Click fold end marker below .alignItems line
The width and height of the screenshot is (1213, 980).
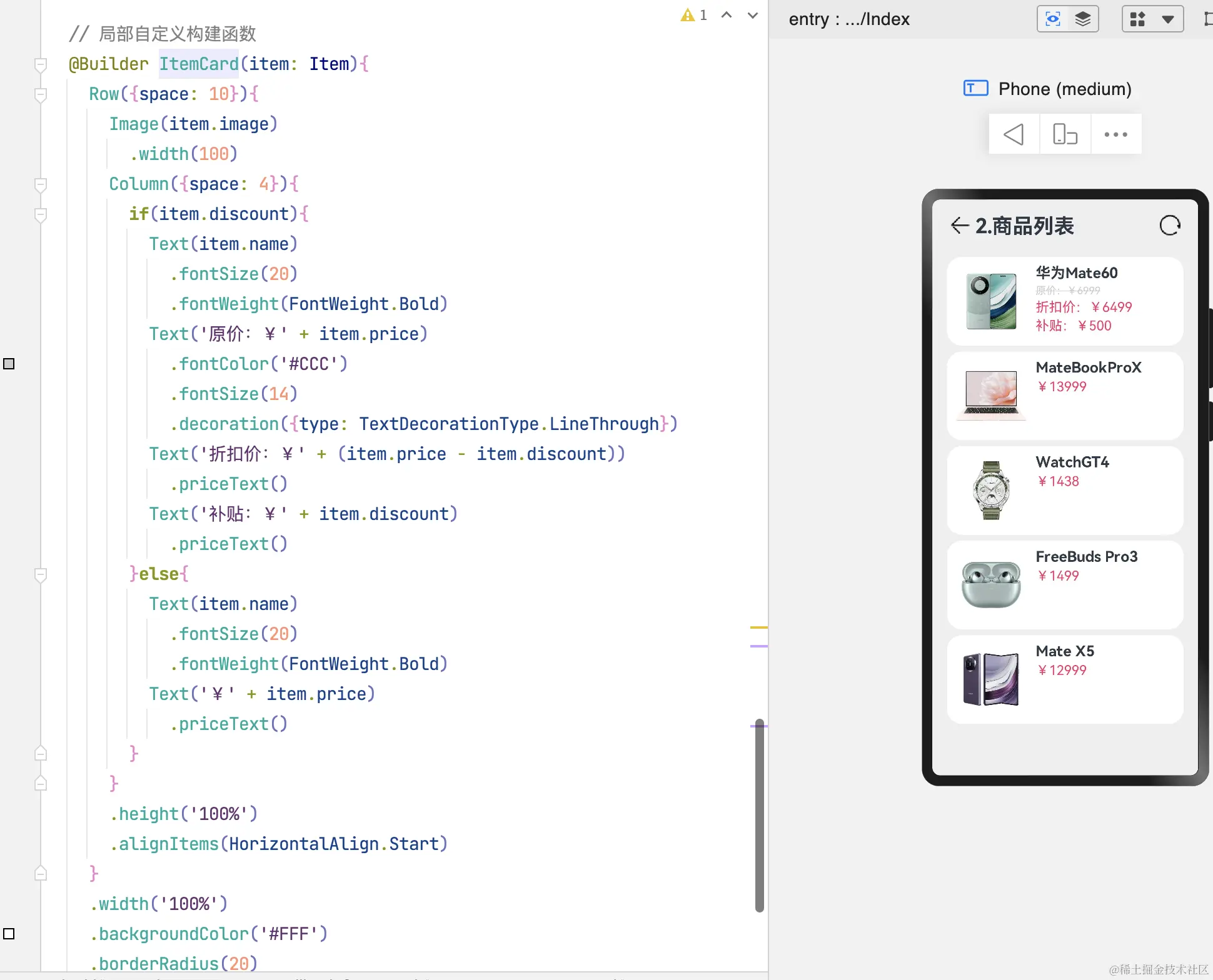[x=41, y=873]
